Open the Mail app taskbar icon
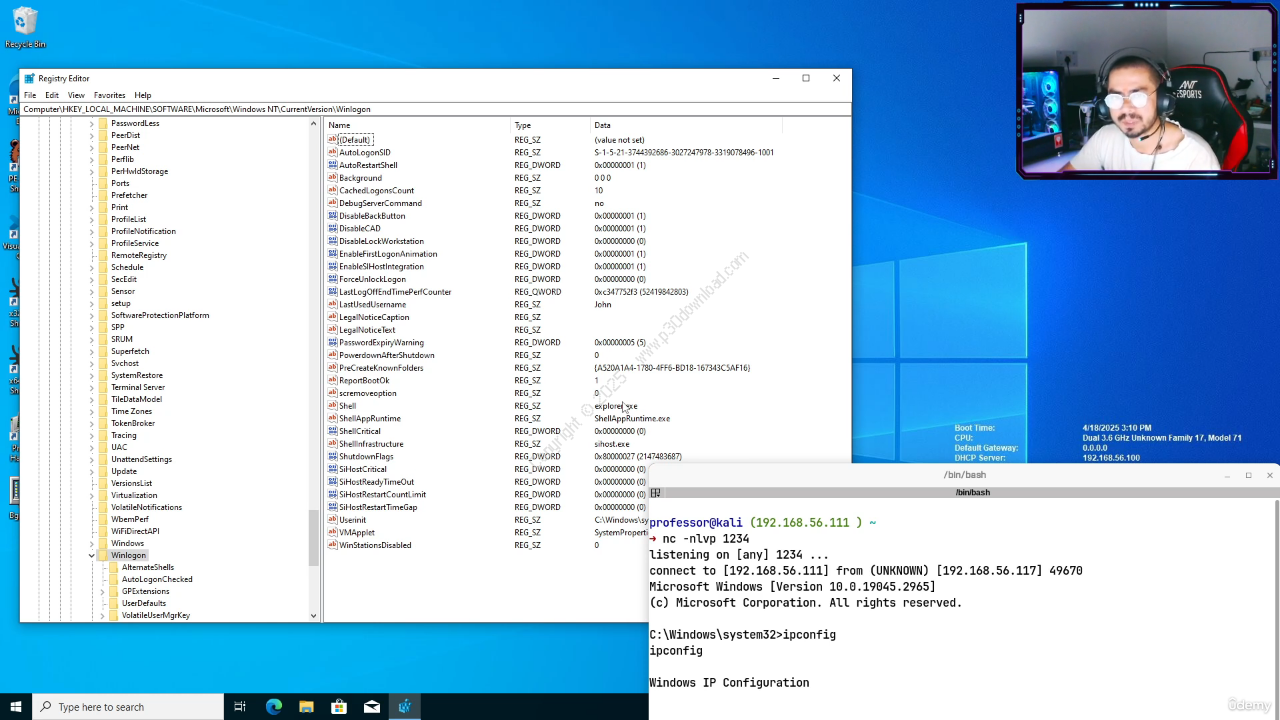1280x720 pixels. pos(372,707)
